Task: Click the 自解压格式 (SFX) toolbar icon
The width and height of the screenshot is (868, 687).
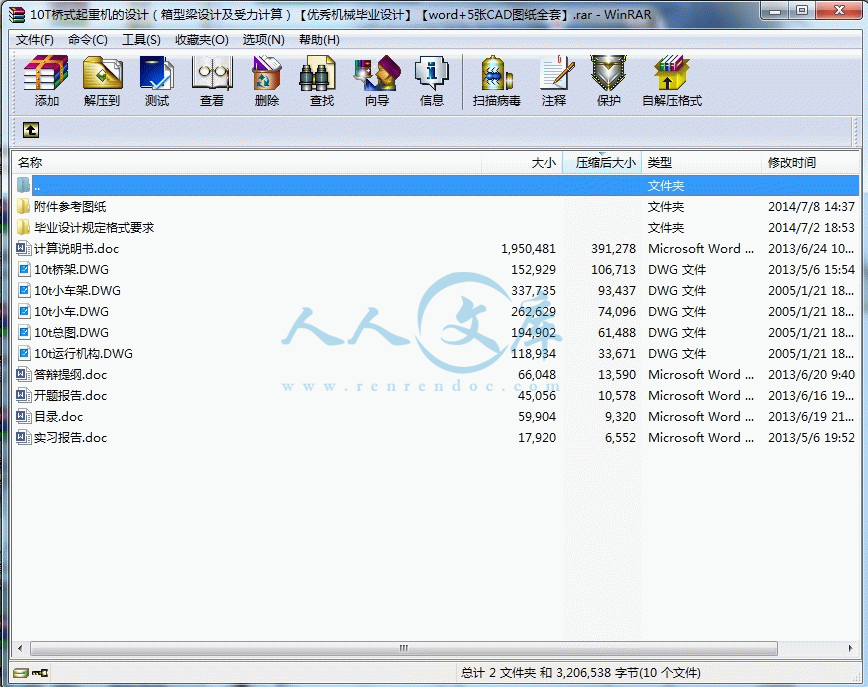Action: (x=671, y=73)
